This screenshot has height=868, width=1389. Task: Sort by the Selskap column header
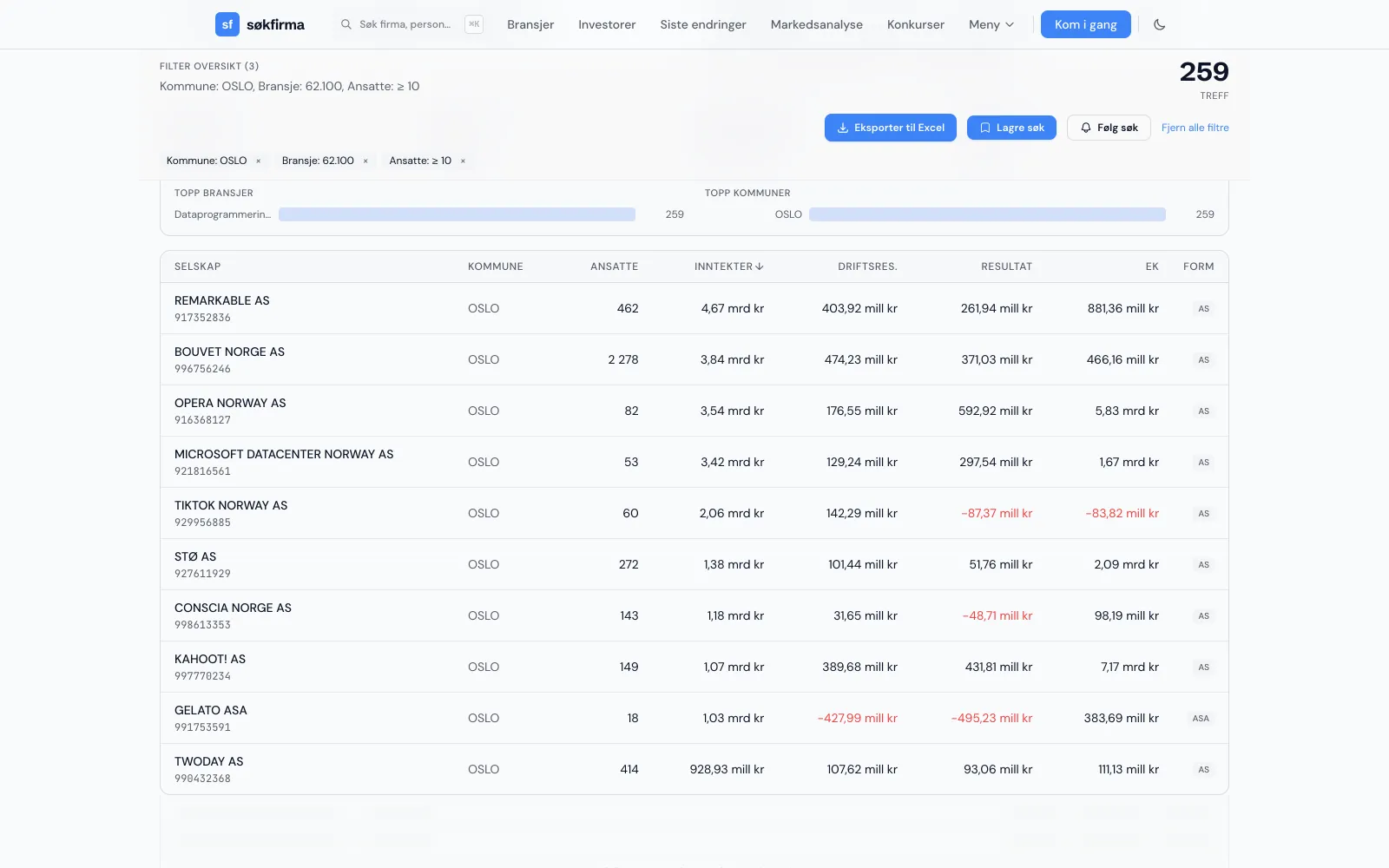(x=198, y=266)
